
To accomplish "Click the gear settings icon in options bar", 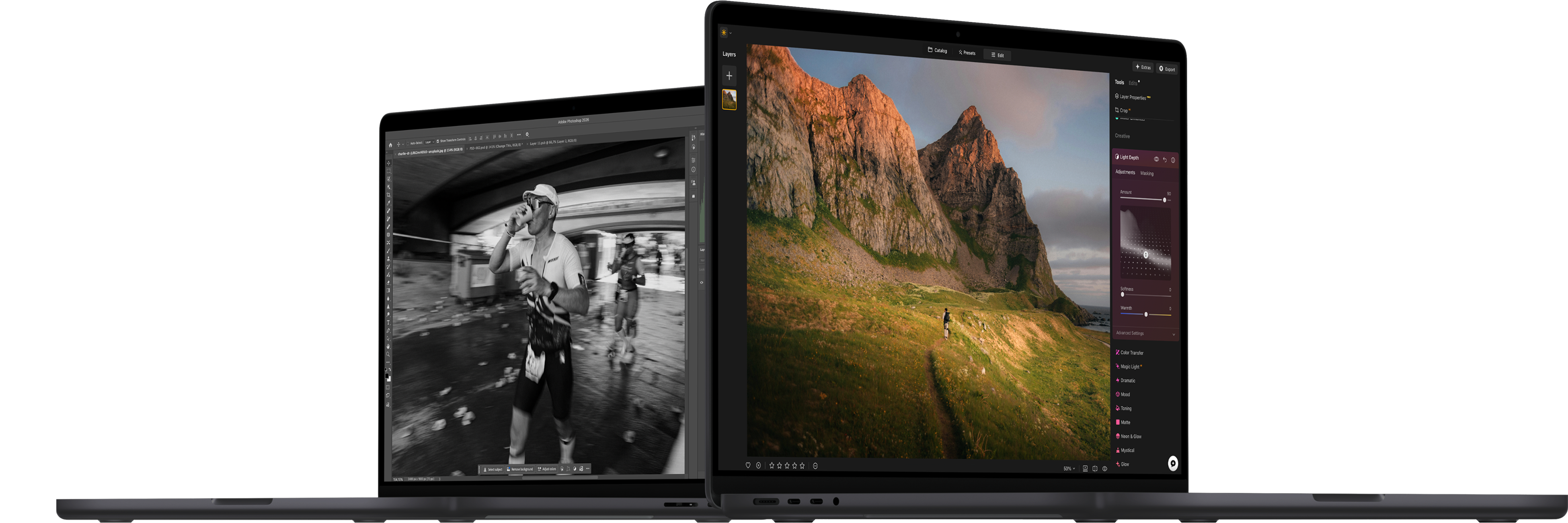I will (x=527, y=134).
